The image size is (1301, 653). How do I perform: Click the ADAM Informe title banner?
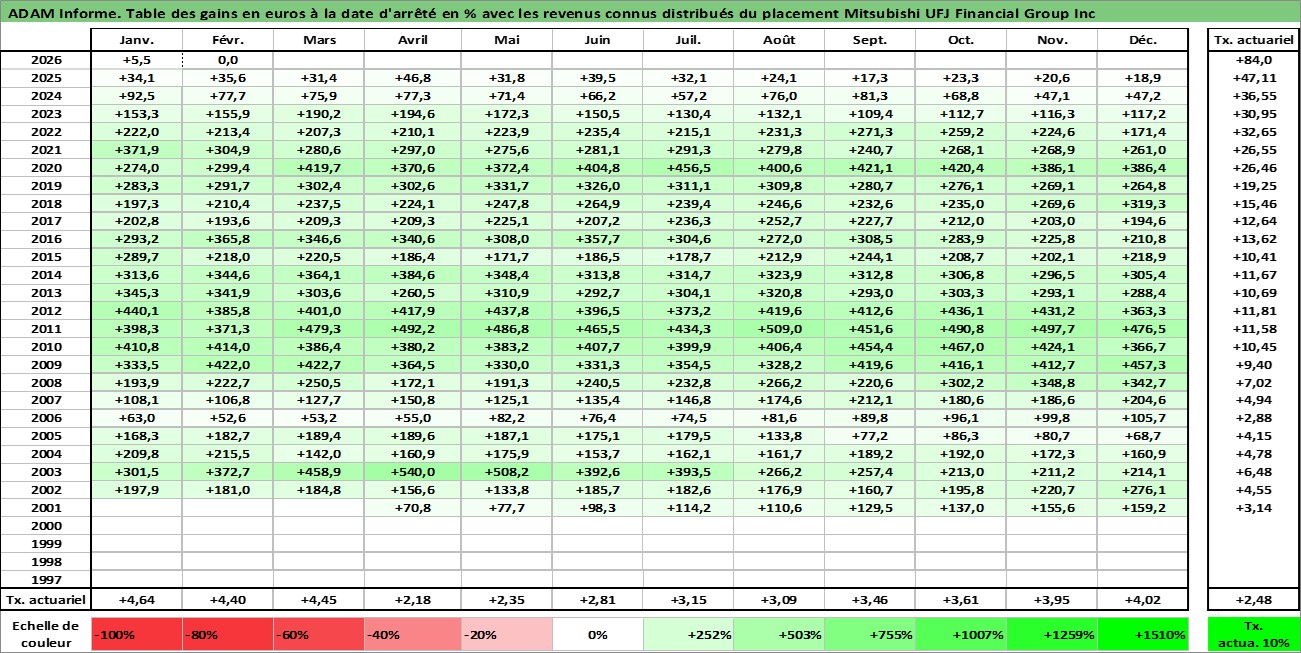click(650, 14)
